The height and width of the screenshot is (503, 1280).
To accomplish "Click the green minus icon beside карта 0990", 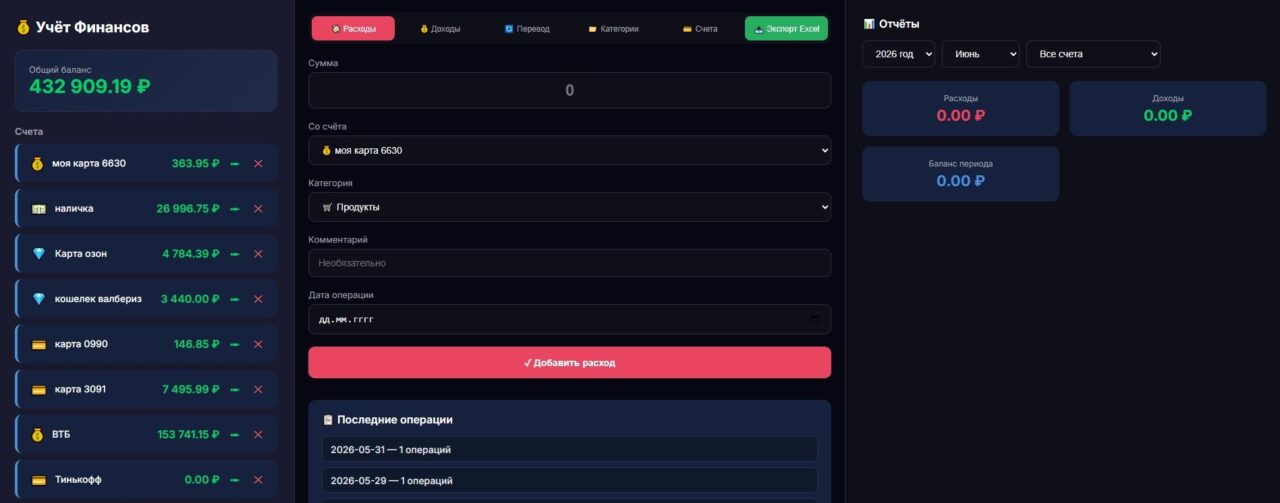I will coord(235,344).
